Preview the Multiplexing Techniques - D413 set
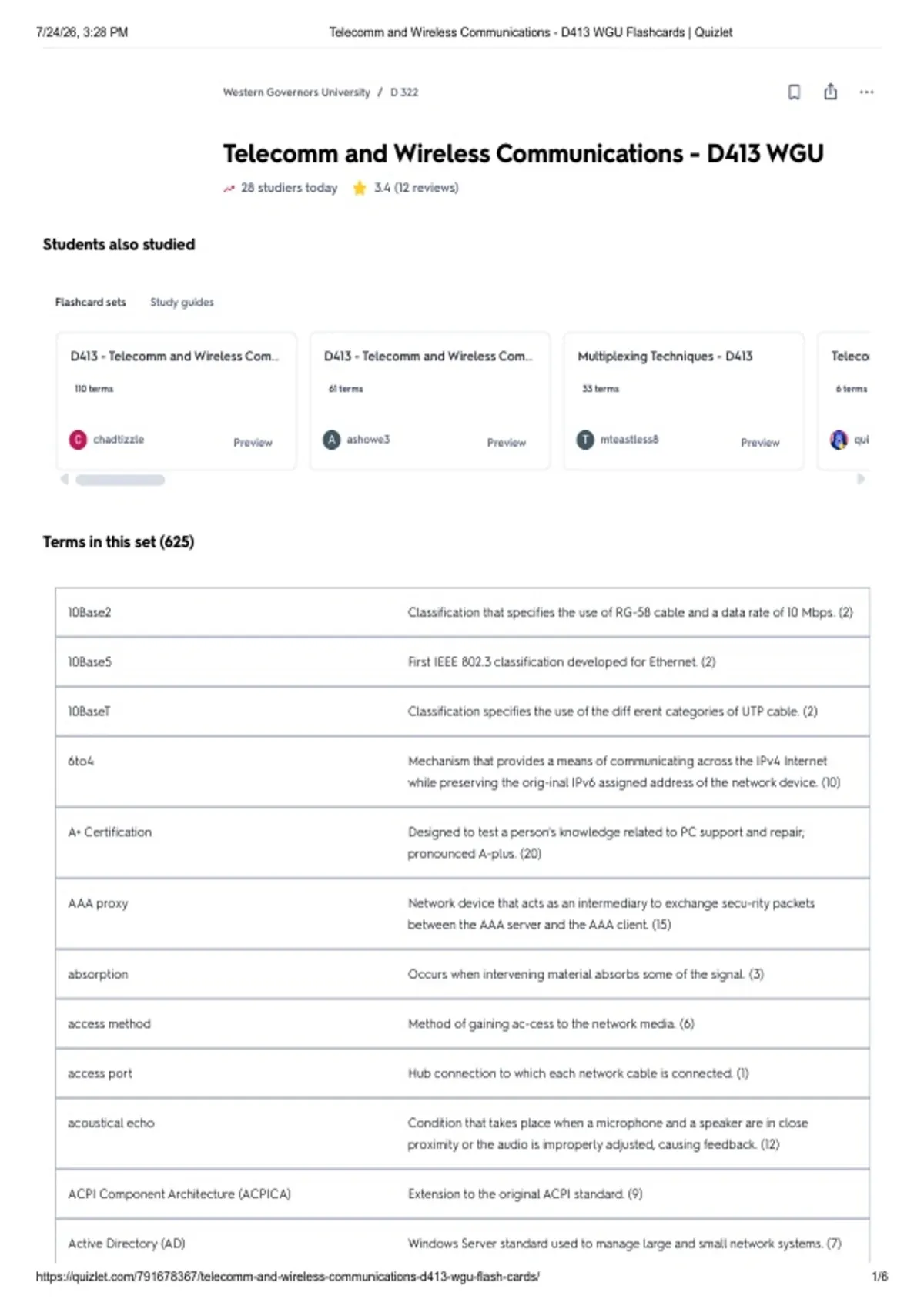924x1309 pixels. pos(760,443)
